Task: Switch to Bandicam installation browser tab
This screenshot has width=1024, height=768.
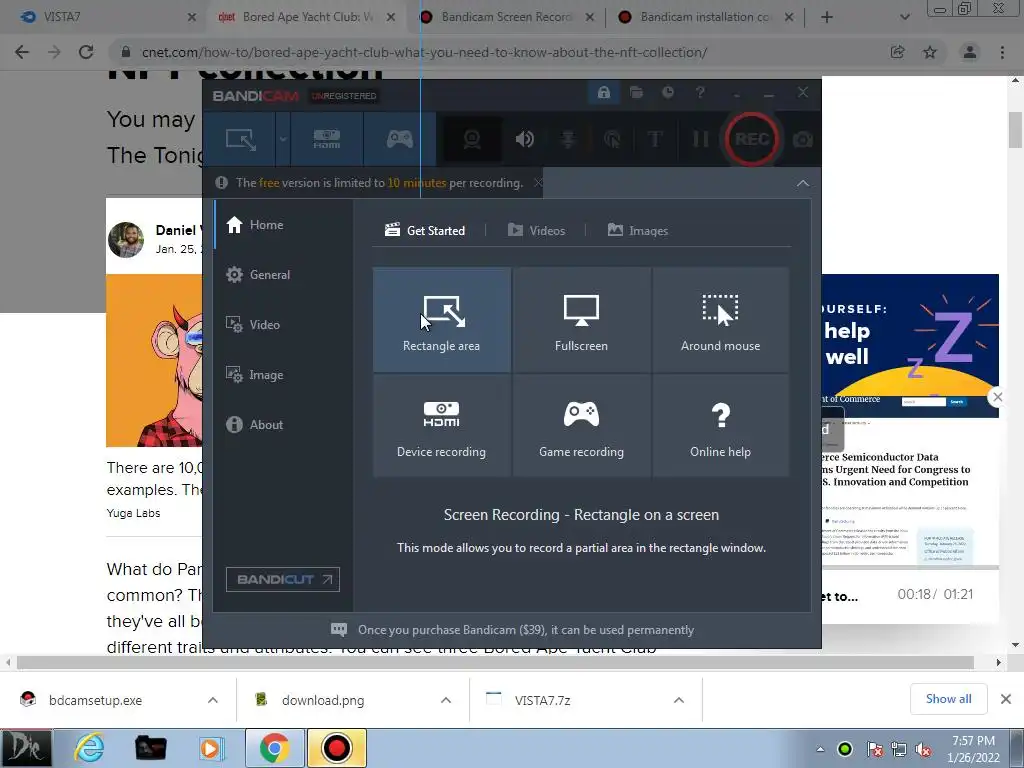Action: coord(705,17)
